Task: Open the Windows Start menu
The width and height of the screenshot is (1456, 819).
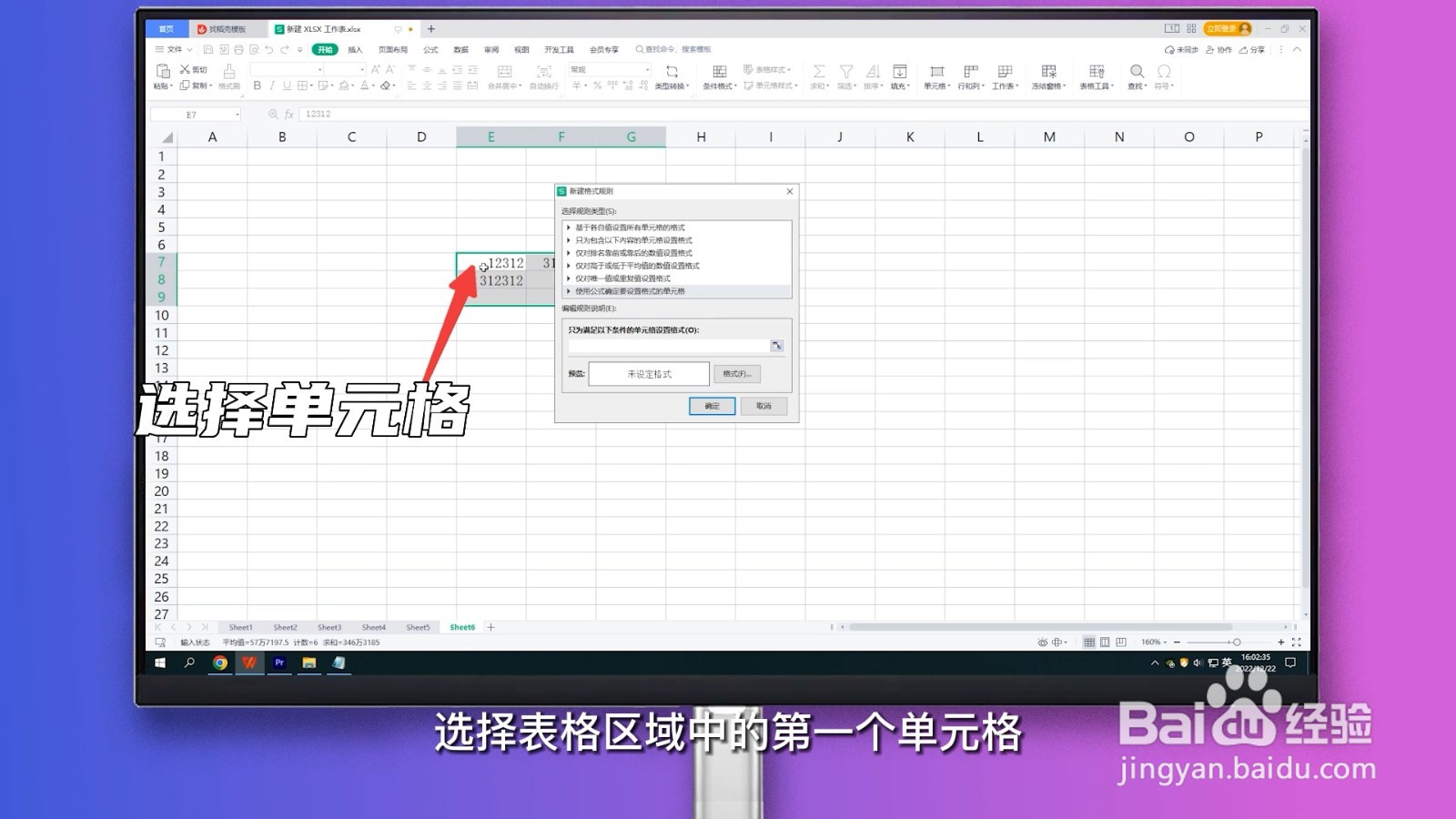Action: click(x=160, y=662)
